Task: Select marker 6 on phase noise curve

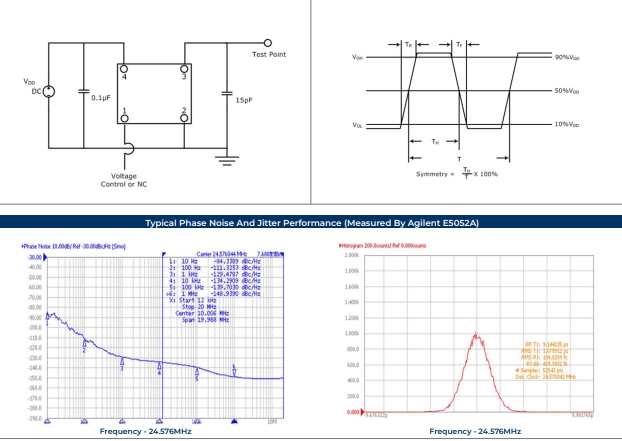Action: pyautogui.click(x=234, y=370)
